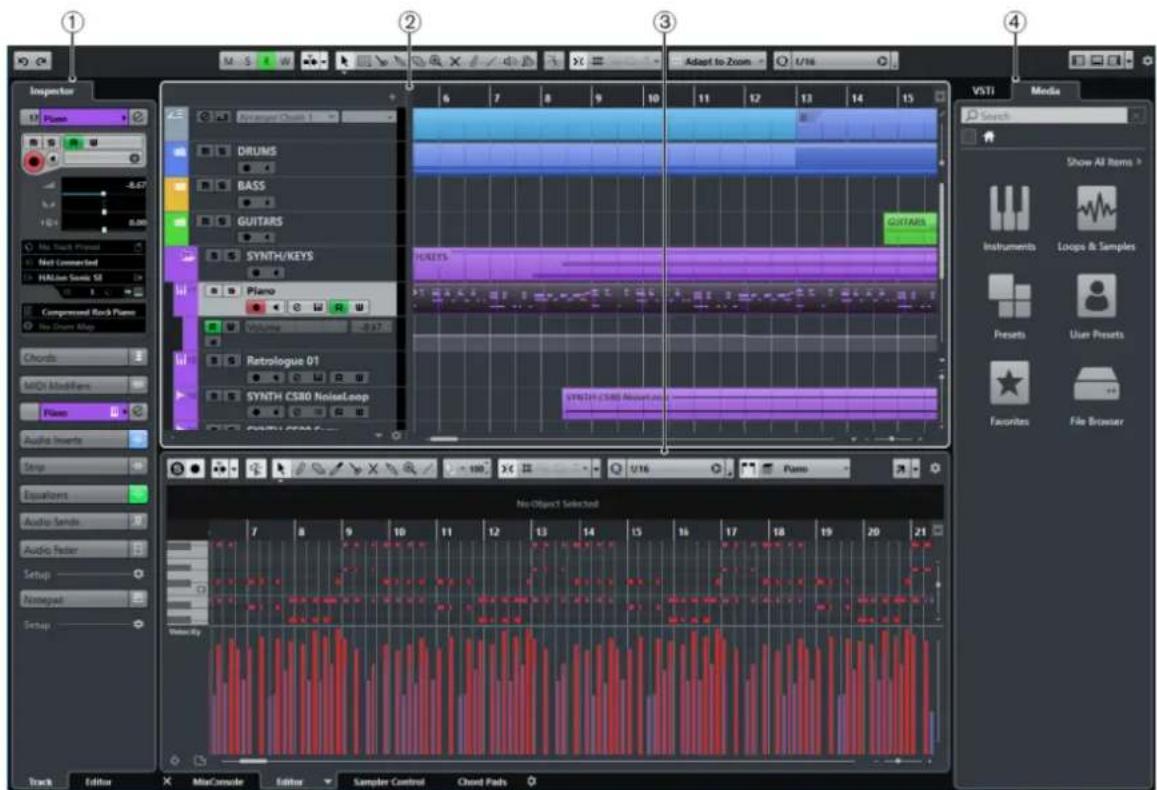Open the Chord Pads tab
The height and width of the screenshot is (790, 1157).
coord(482,781)
